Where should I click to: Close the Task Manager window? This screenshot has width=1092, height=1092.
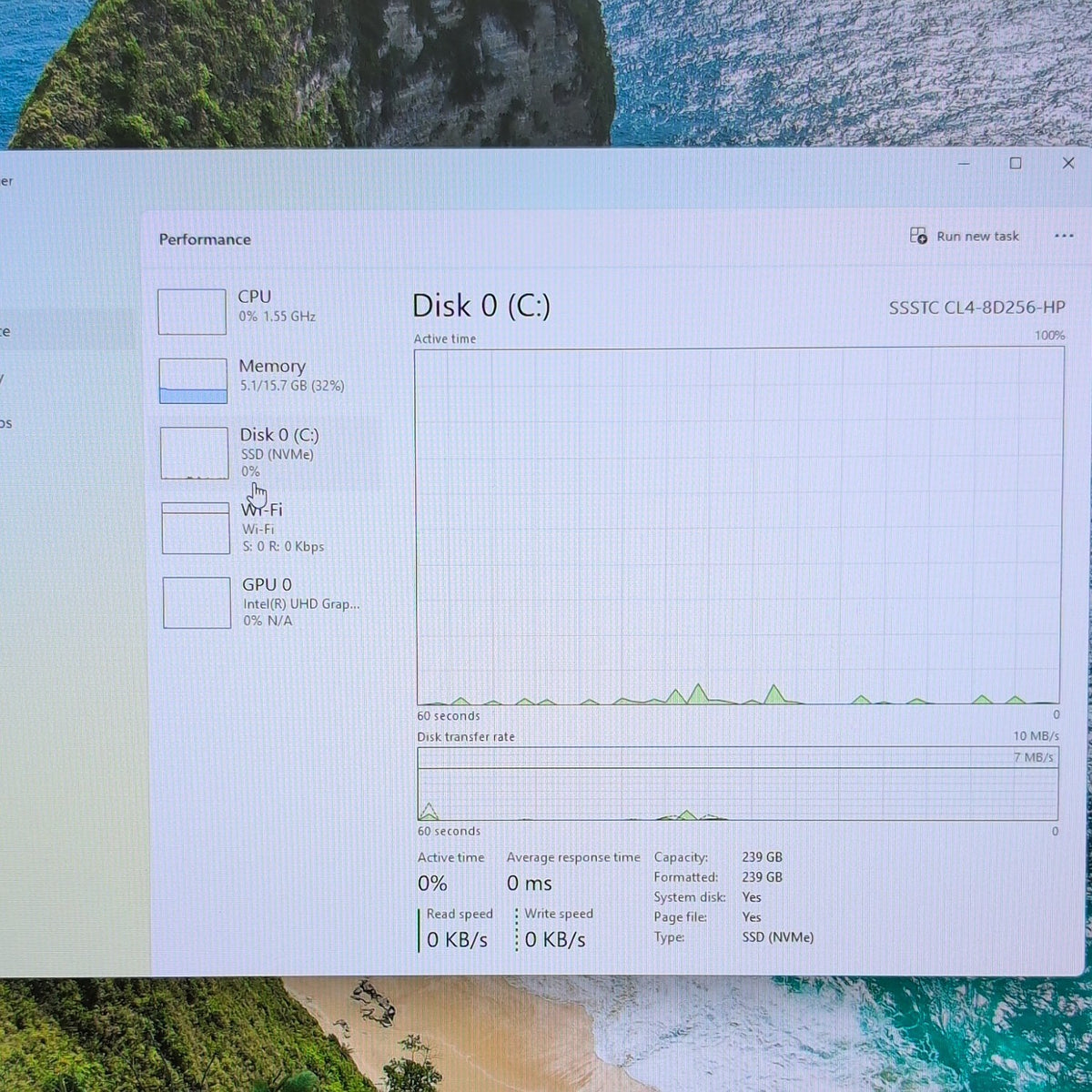[1068, 163]
